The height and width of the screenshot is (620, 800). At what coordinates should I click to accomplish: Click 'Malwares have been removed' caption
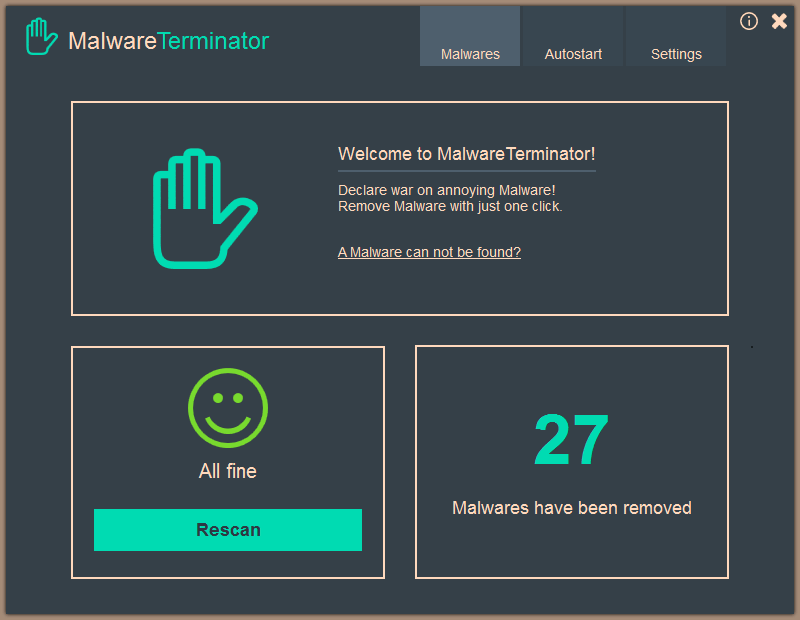click(x=571, y=508)
